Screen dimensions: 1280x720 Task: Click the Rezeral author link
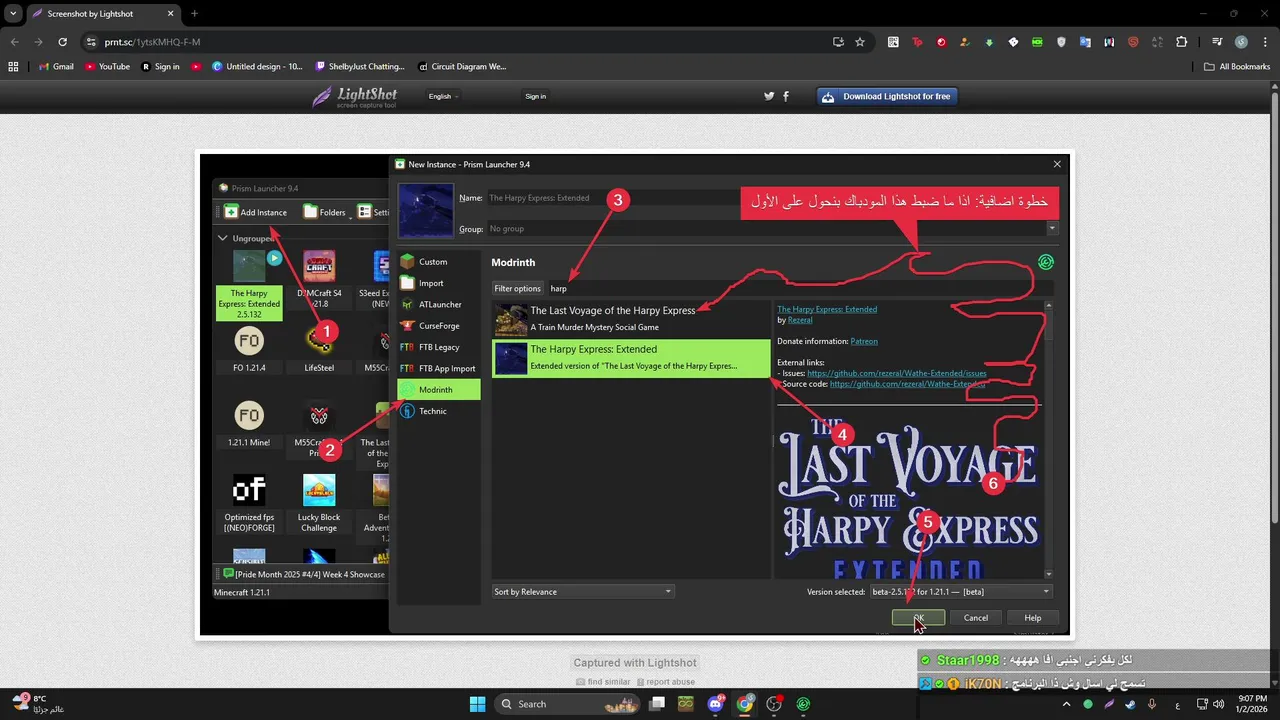click(800, 320)
